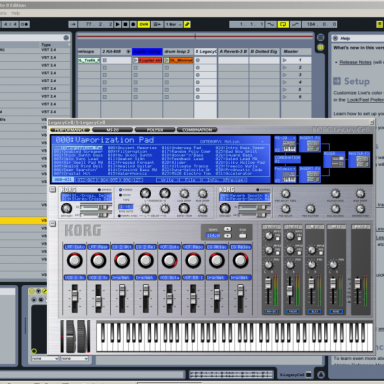
Task: Open the second 'none' dropdown below device
Action: click(74, 359)
